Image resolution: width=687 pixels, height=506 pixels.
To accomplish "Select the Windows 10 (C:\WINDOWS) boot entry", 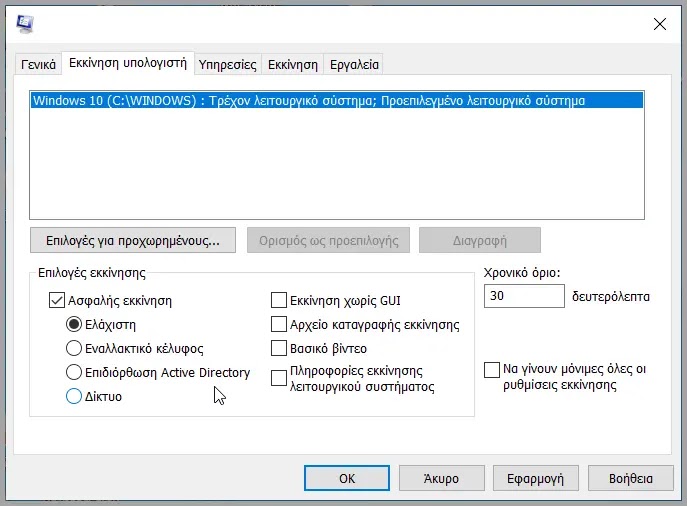I will point(337,100).
